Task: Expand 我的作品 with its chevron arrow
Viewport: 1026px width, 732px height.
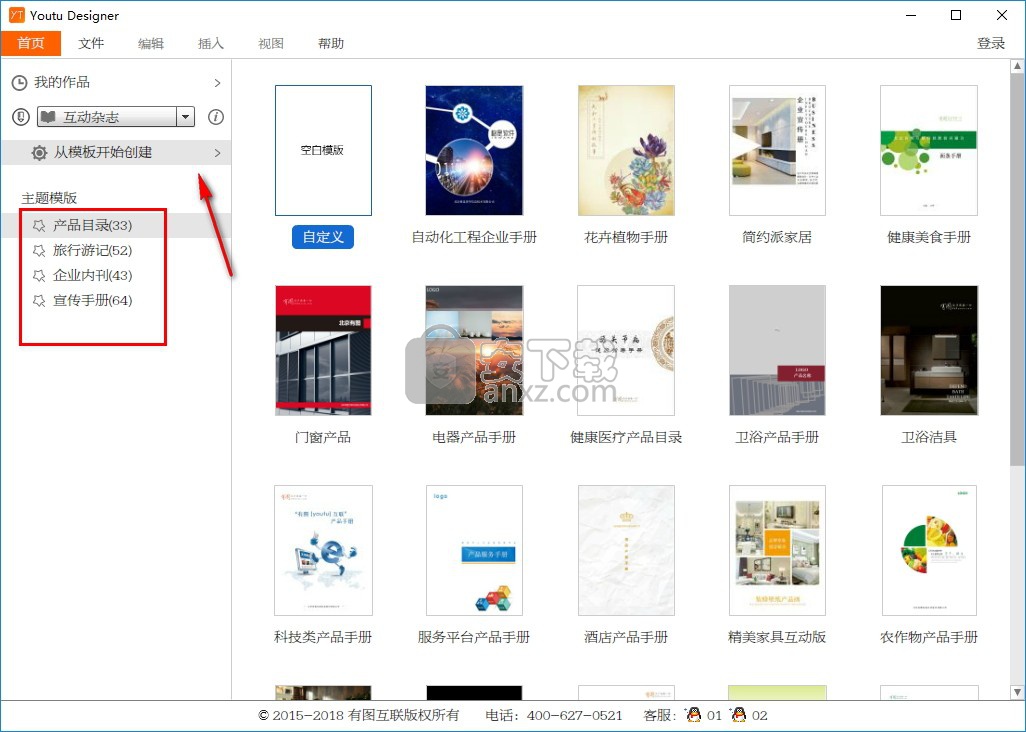Action: pos(217,83)
